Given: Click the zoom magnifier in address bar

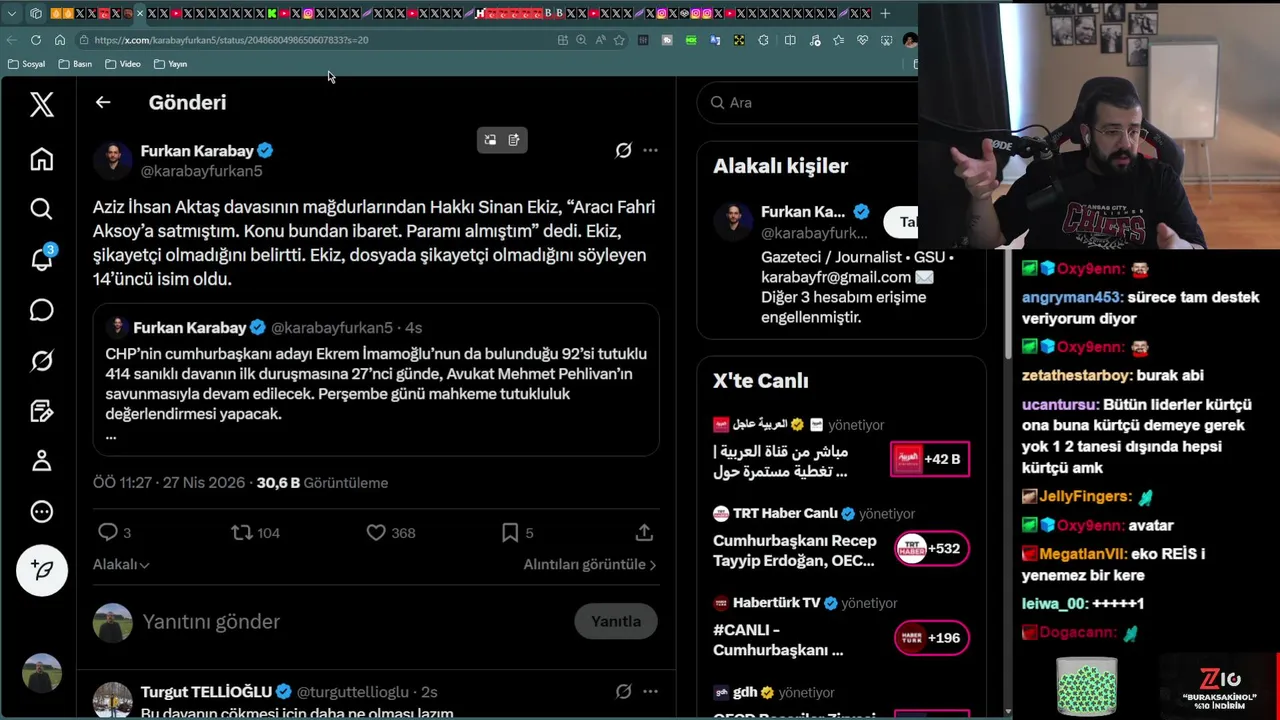Looking at the screenshot, I should click(581, 40).
